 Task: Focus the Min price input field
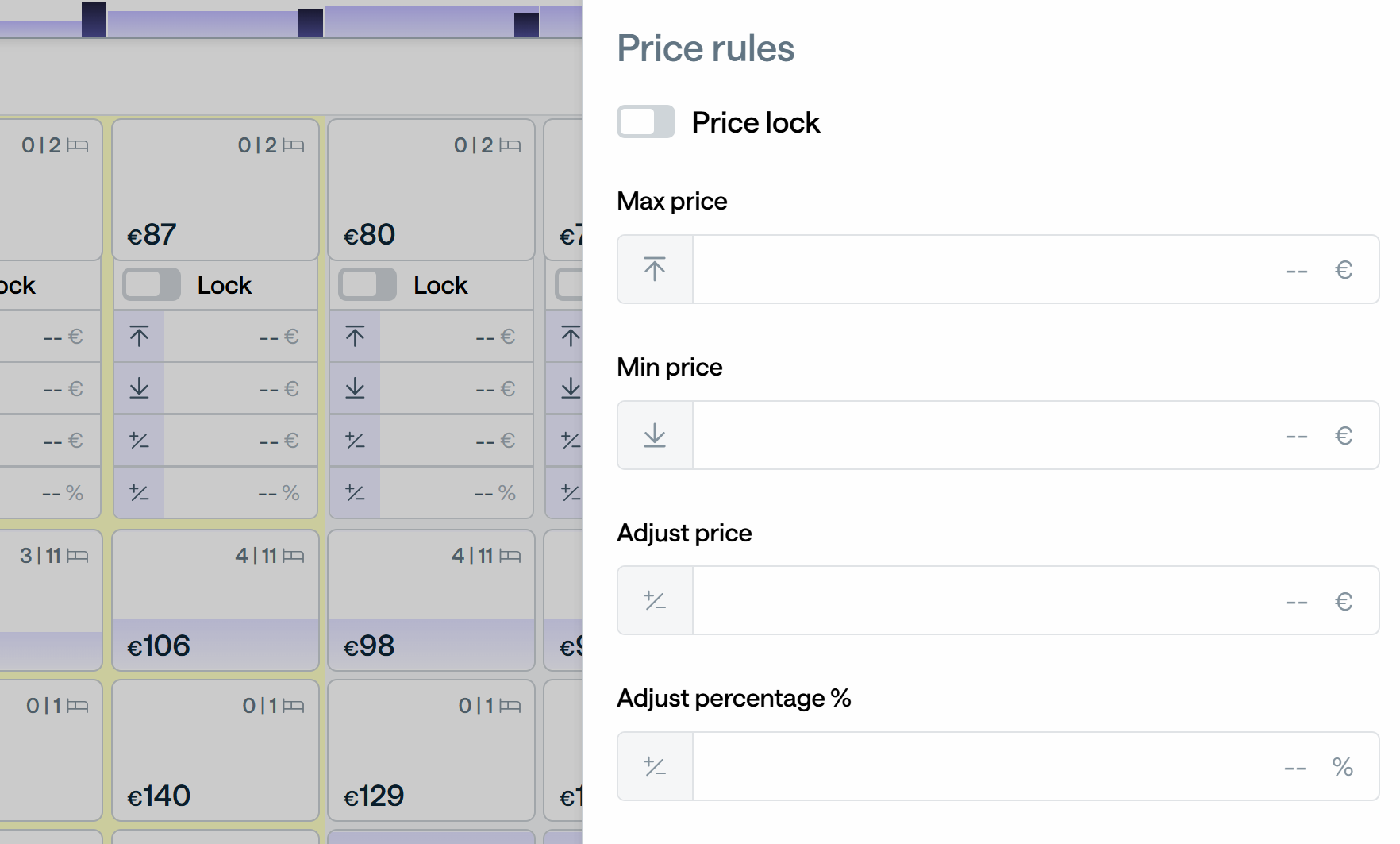point(1036,435)
